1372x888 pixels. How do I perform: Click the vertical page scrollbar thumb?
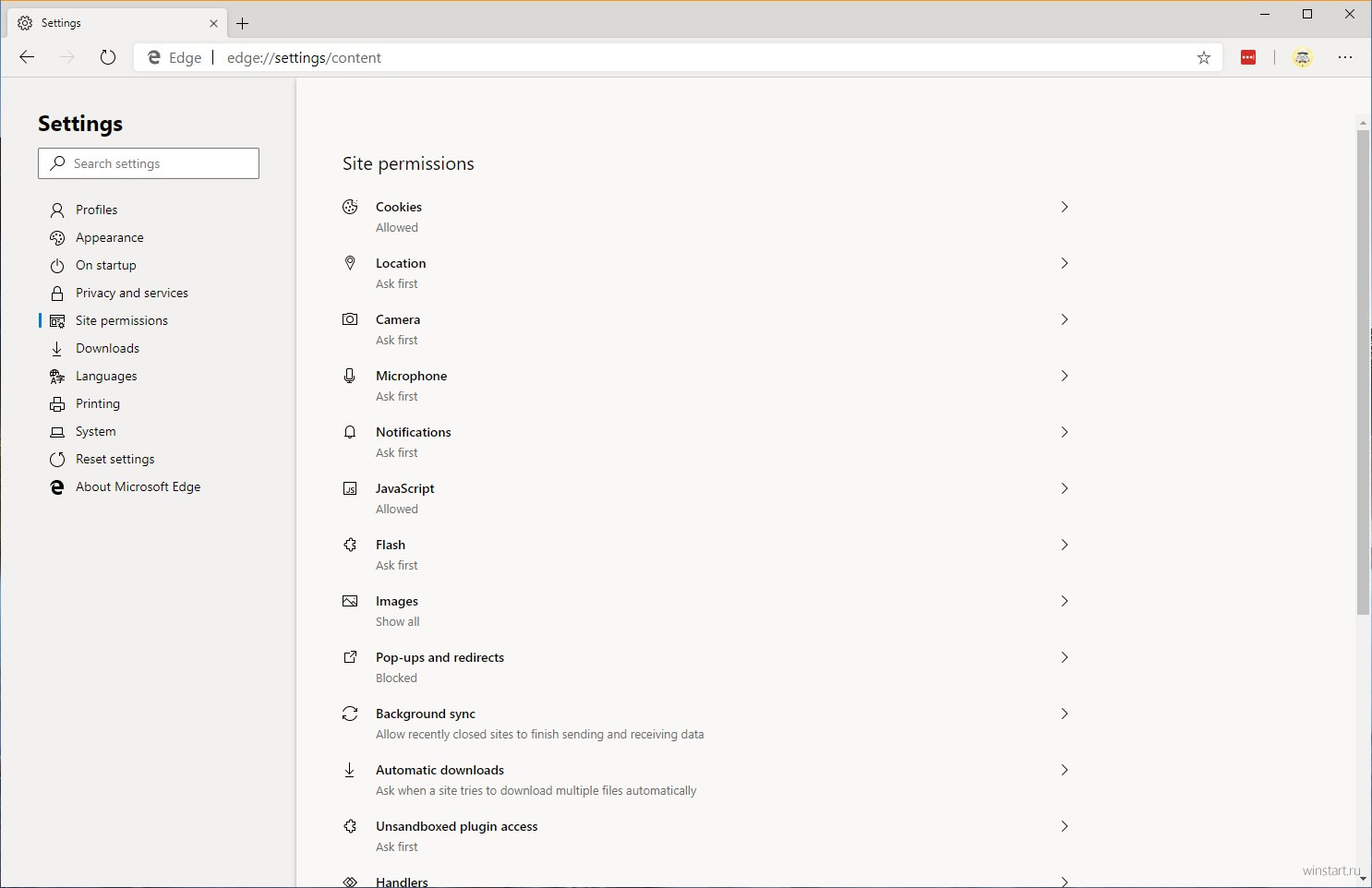[1363, 369]
